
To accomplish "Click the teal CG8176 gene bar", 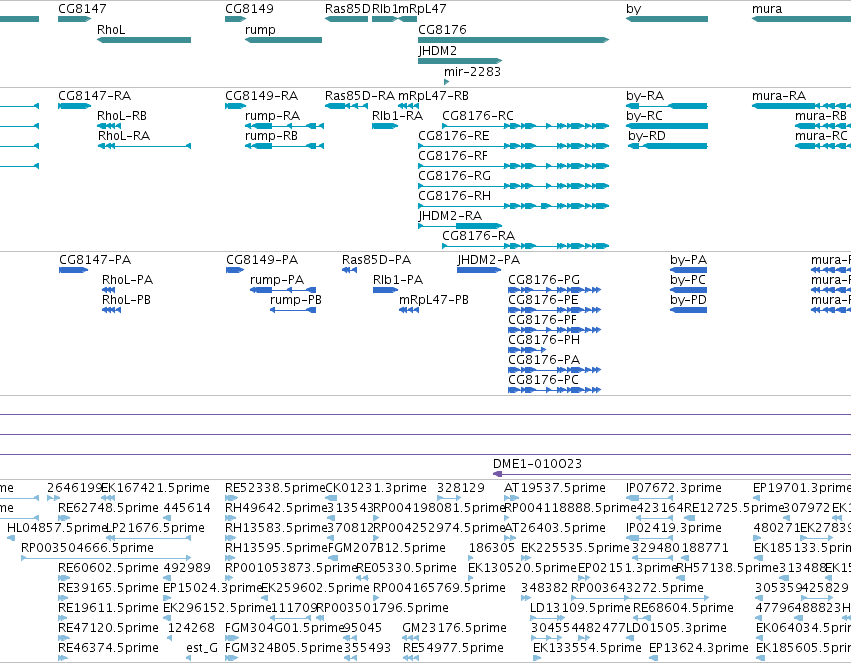I will point(513,40).
